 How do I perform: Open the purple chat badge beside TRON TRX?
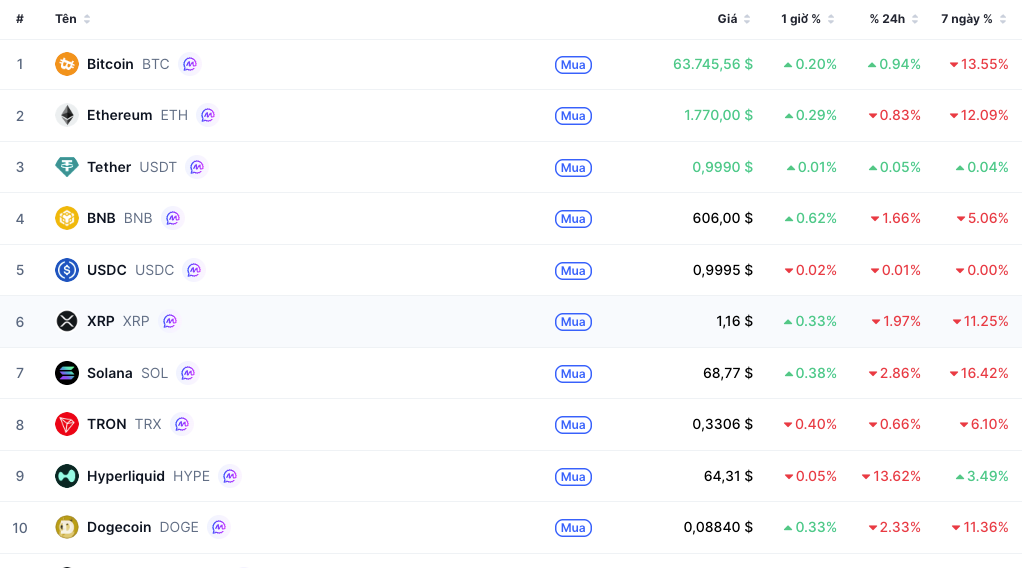(x=182, y=424)
